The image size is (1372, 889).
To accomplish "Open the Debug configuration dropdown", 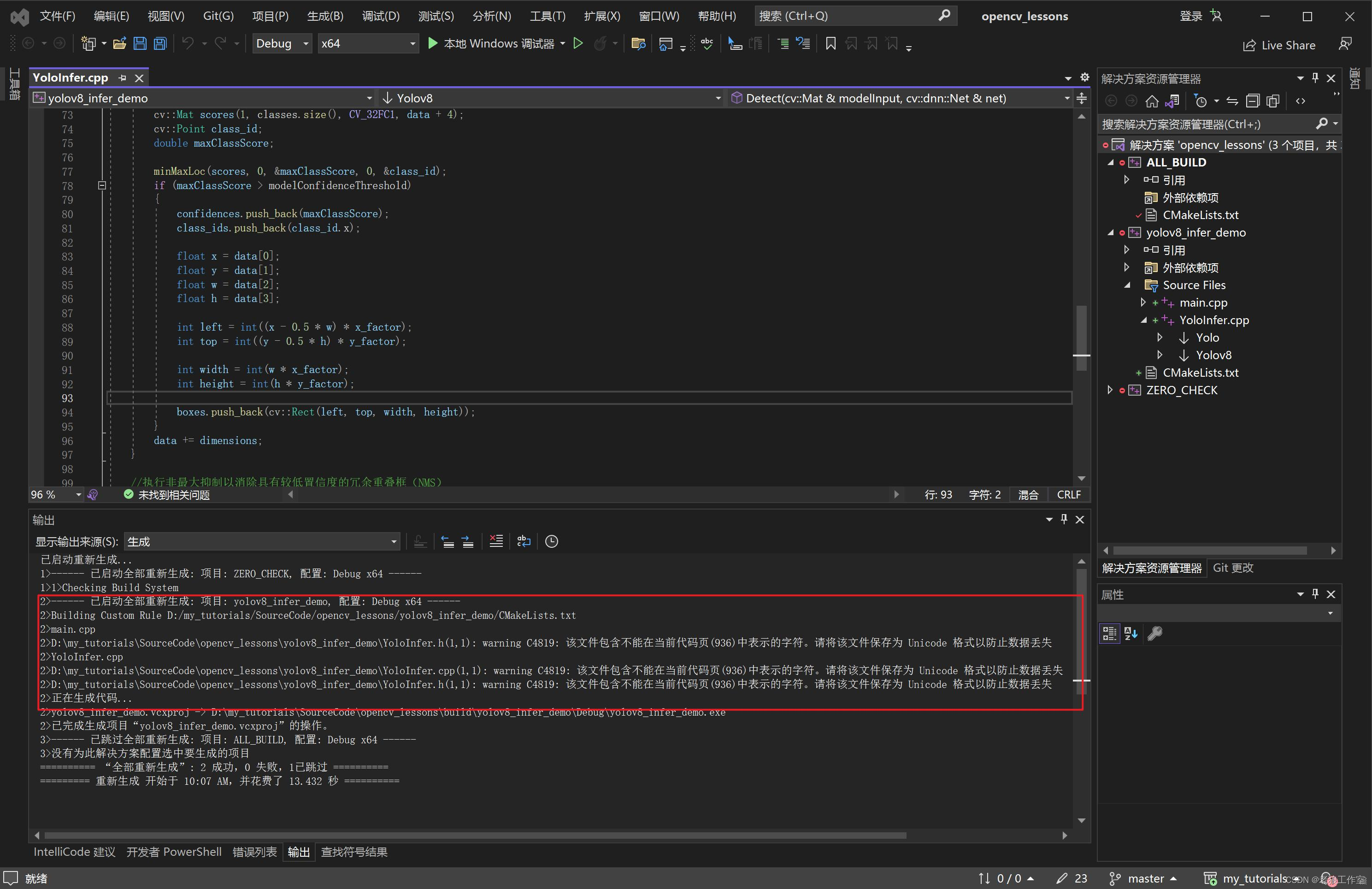I will (282, 43).
